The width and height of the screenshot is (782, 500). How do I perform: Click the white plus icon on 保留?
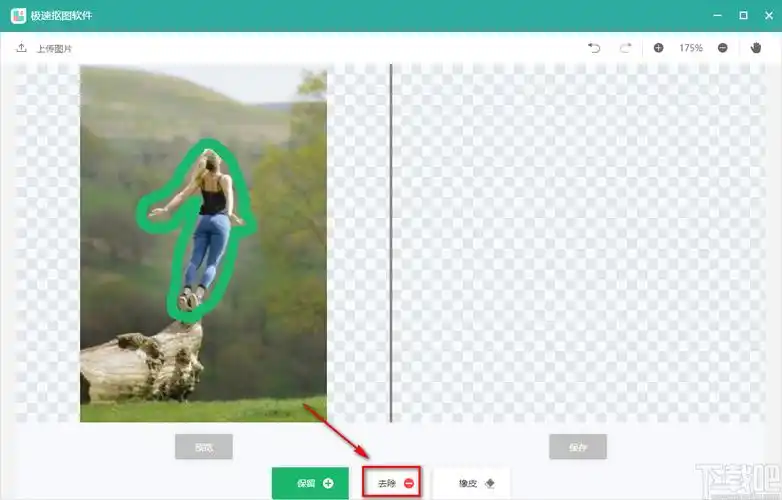(x=328, y=484)
